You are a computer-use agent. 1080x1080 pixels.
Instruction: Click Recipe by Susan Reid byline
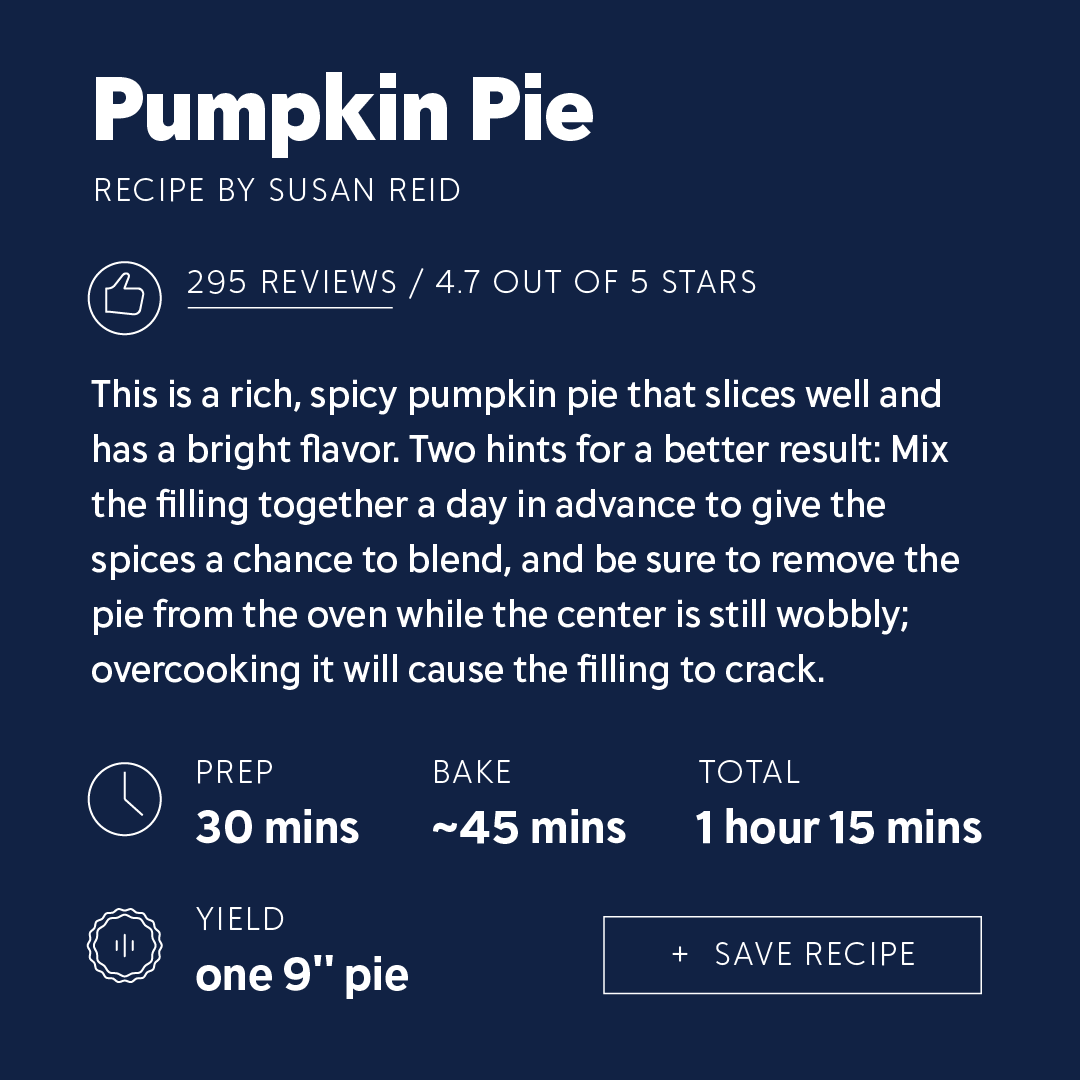pos(277,190)
